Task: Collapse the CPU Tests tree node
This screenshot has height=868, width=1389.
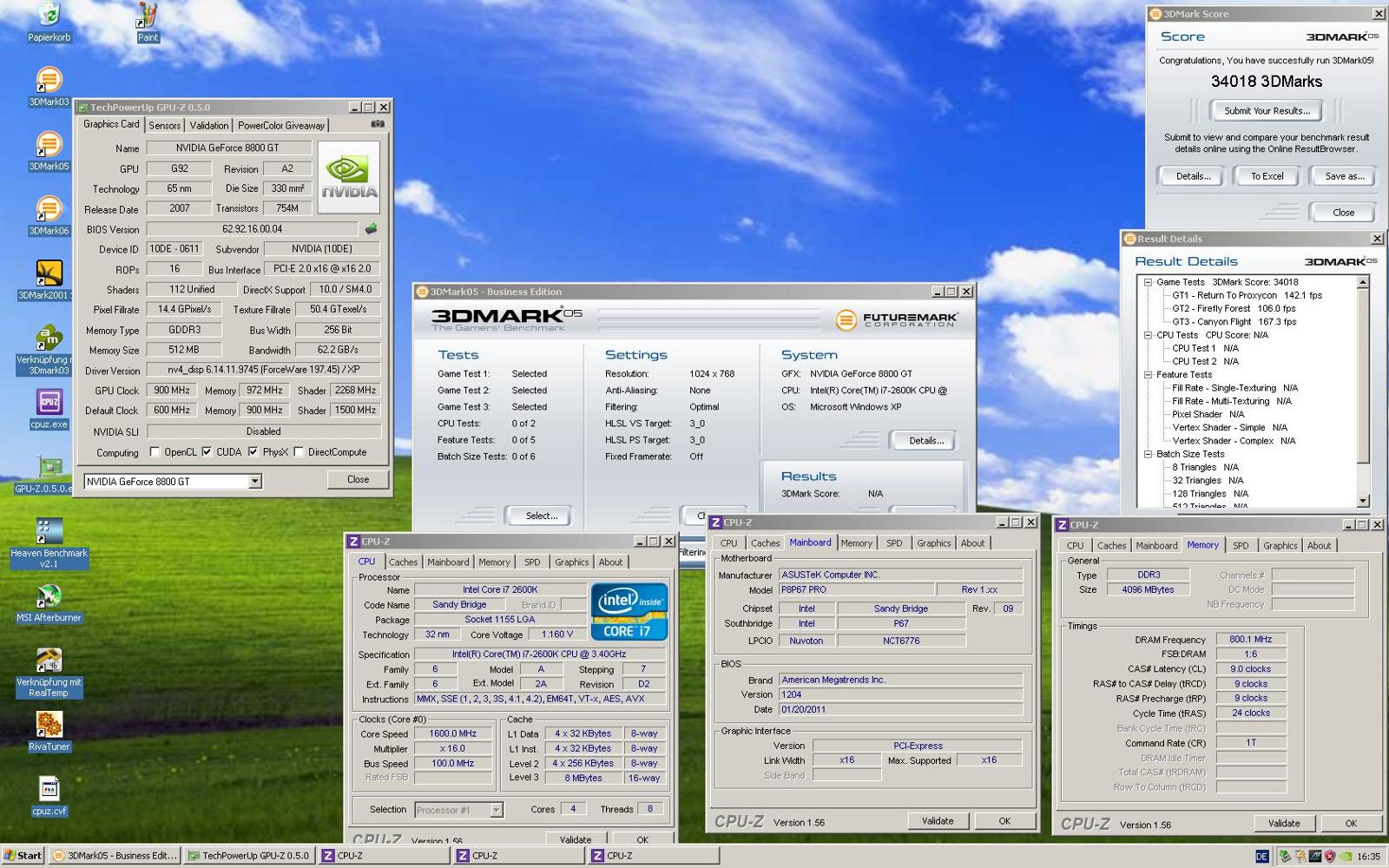Action: 1148,335
